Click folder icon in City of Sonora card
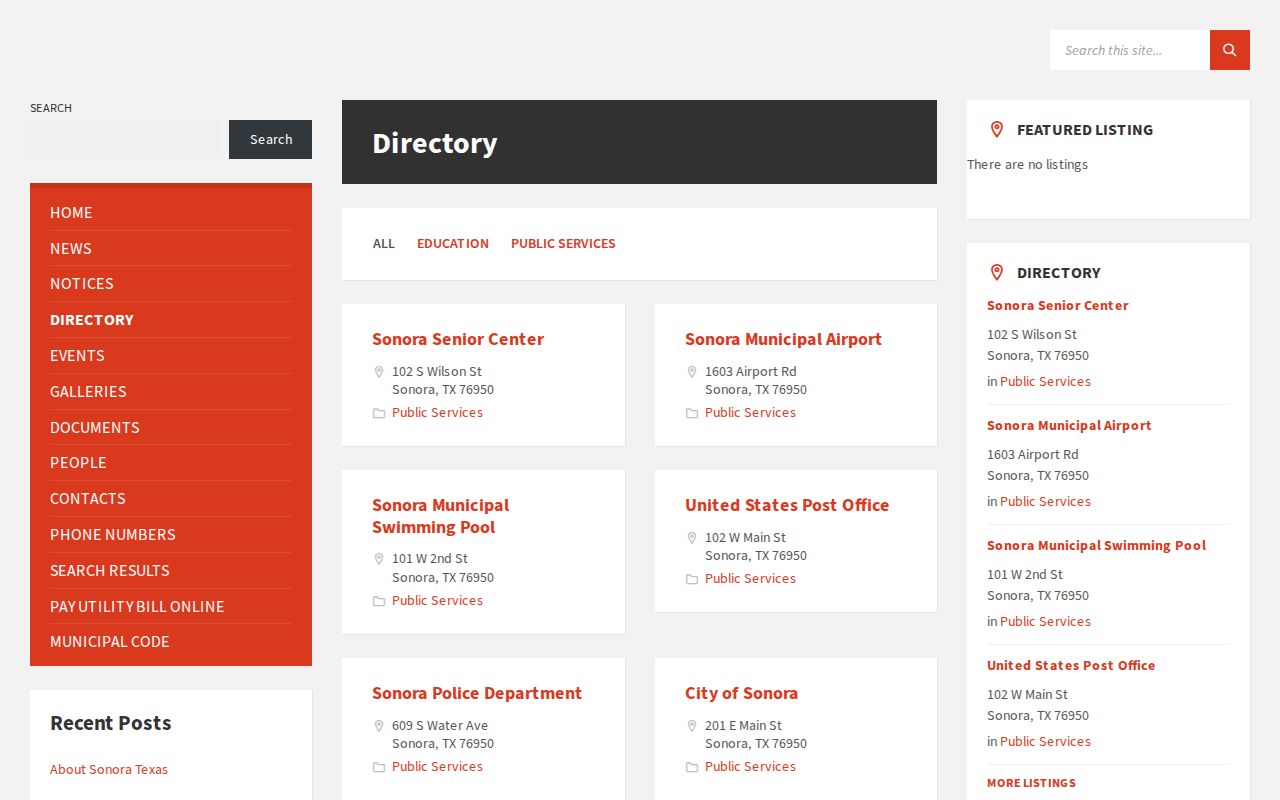This screenshot has width=1280, height=800. pyautogui.click(x=692, y=767)
